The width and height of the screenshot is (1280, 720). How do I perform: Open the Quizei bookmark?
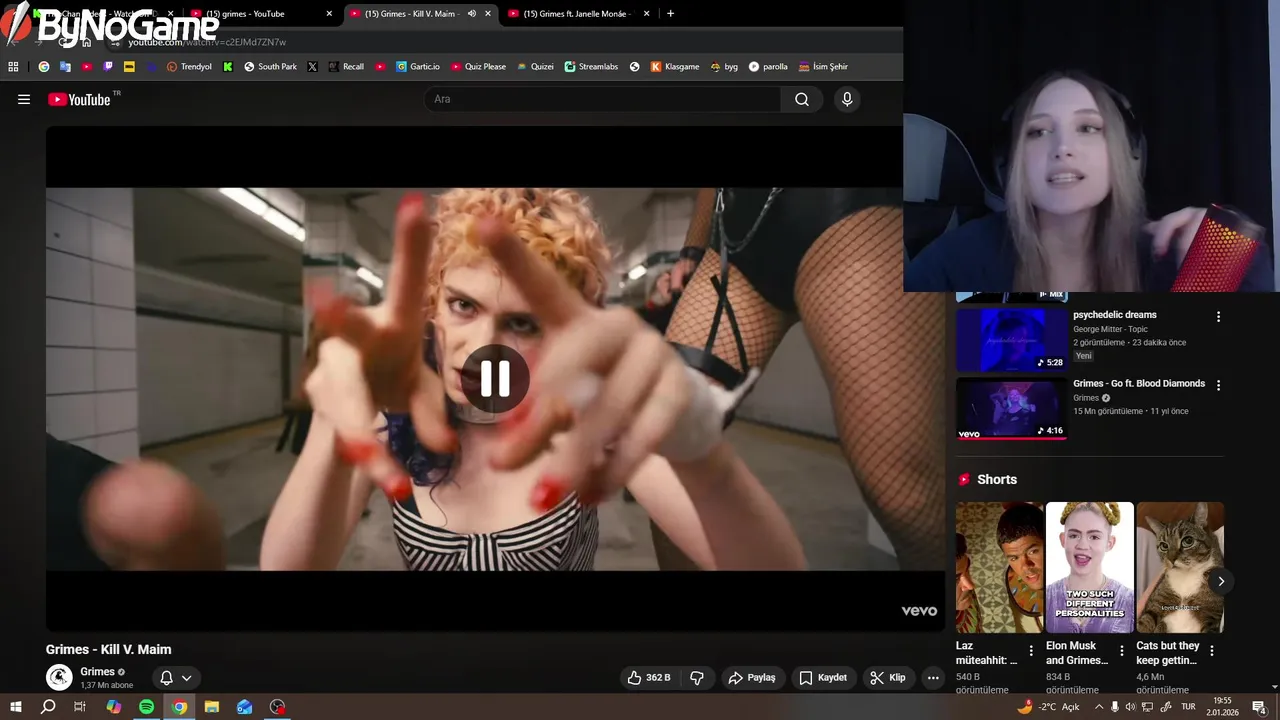coord(535,67)
